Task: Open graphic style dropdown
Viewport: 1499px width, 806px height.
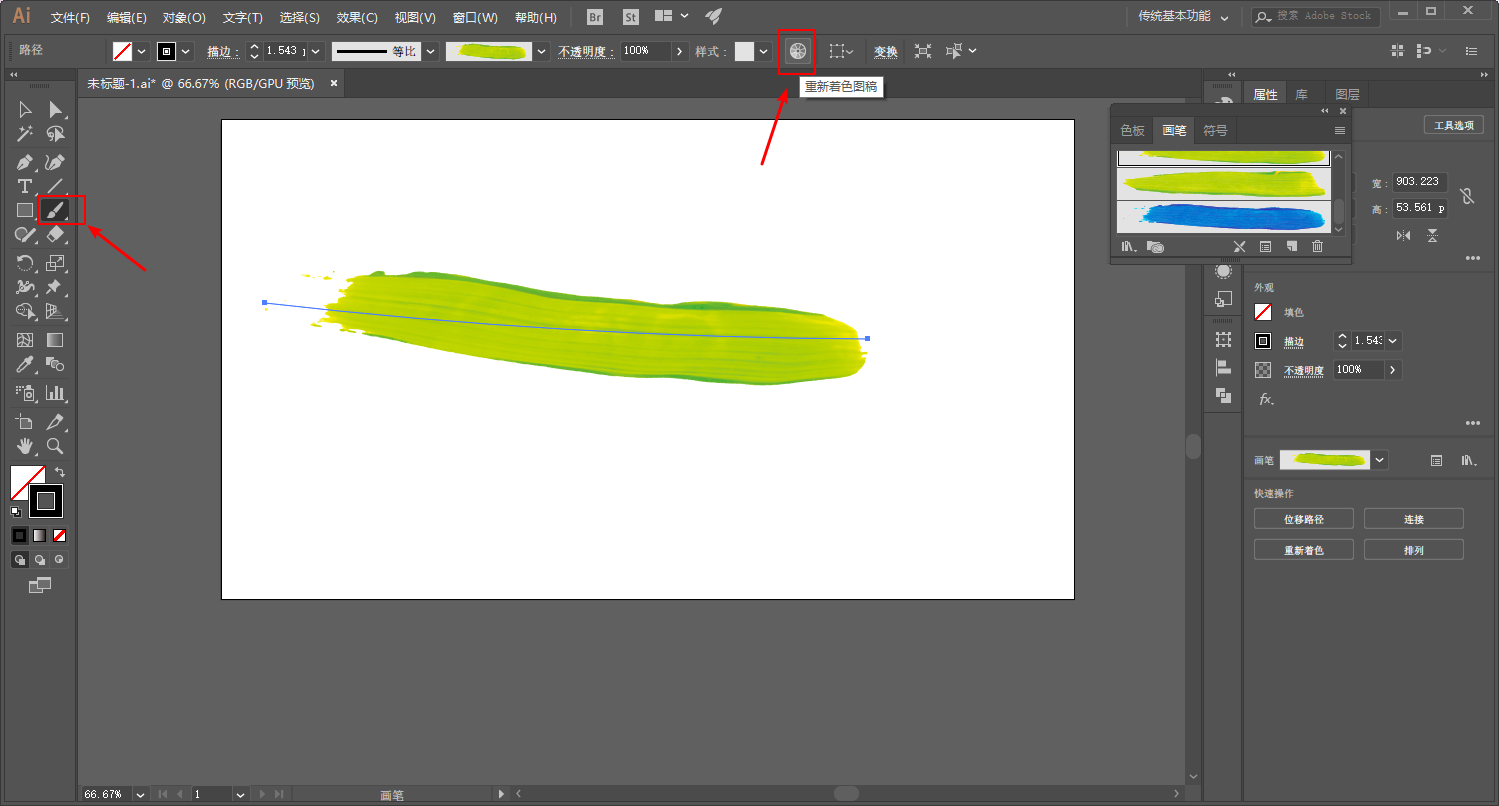Action: (764, 51)
